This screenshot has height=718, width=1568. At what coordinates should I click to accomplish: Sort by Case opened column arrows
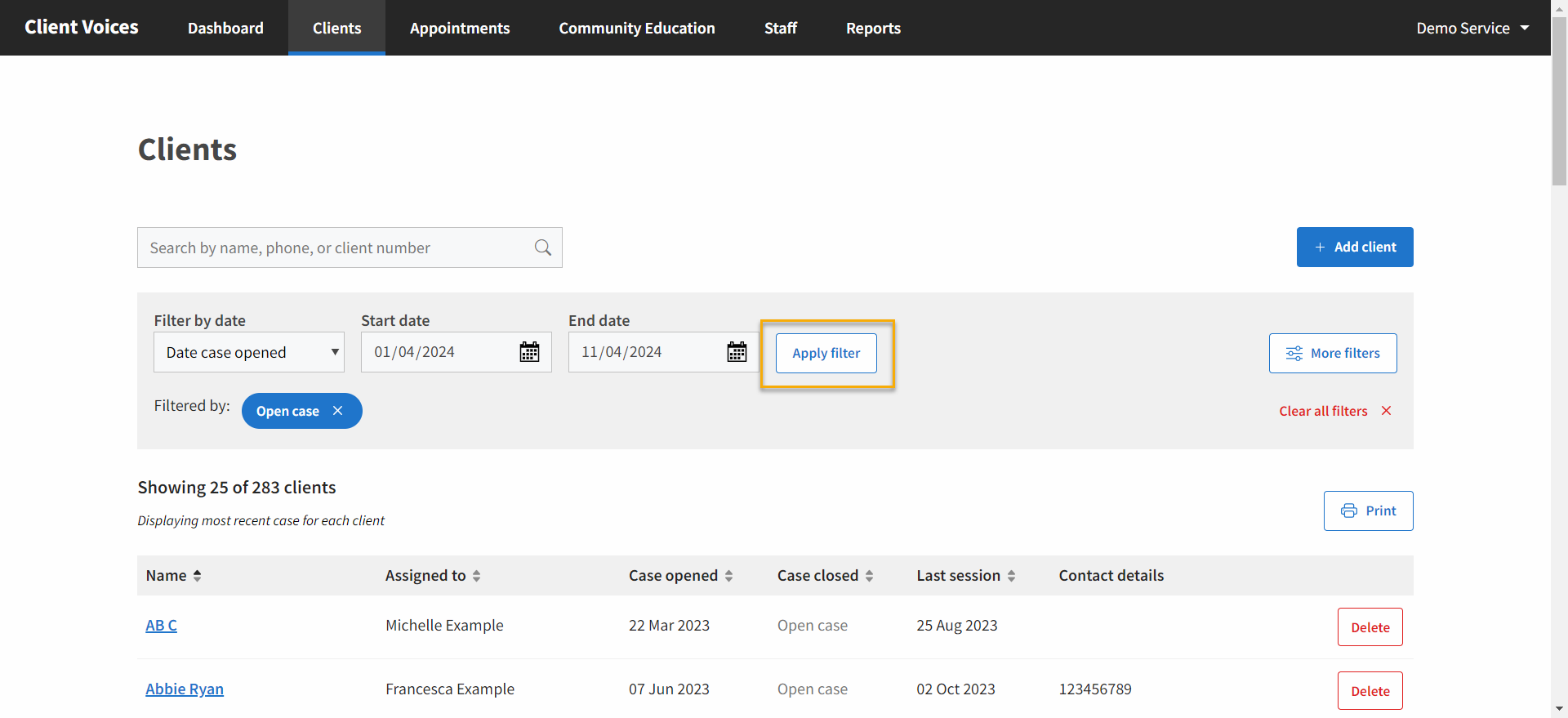click(x=729, y=576)
